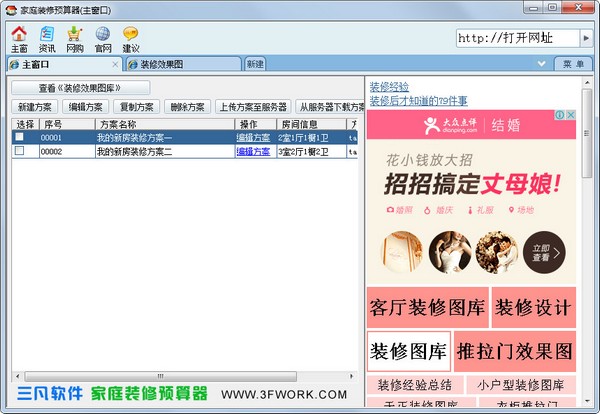Click the ad info icon on banner
Viewport: 600px width, 414px height.
coord(559,115)
